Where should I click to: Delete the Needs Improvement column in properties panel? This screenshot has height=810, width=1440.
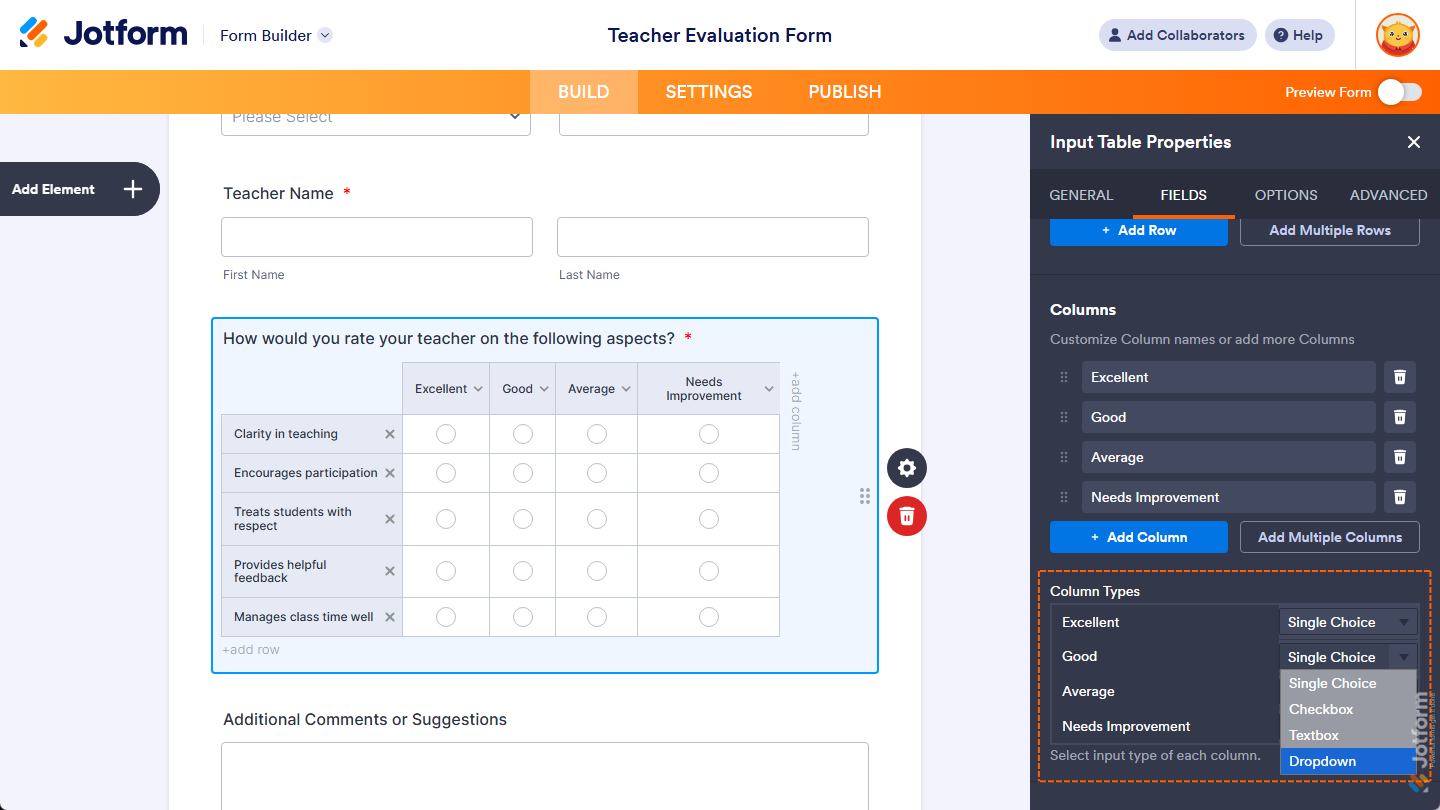(1400, 497)
